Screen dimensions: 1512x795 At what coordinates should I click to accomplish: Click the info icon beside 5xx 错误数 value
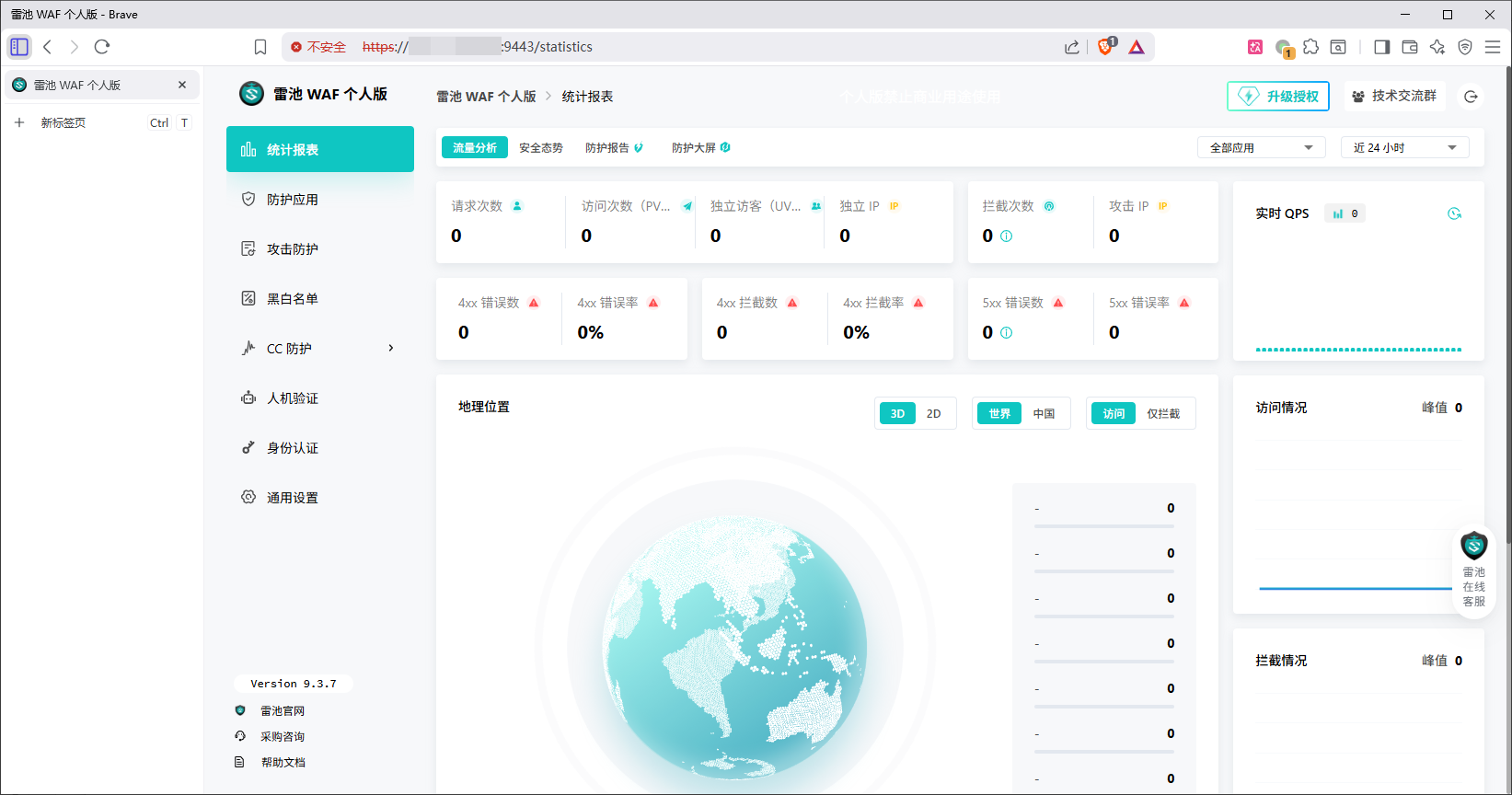[1006, 332]
